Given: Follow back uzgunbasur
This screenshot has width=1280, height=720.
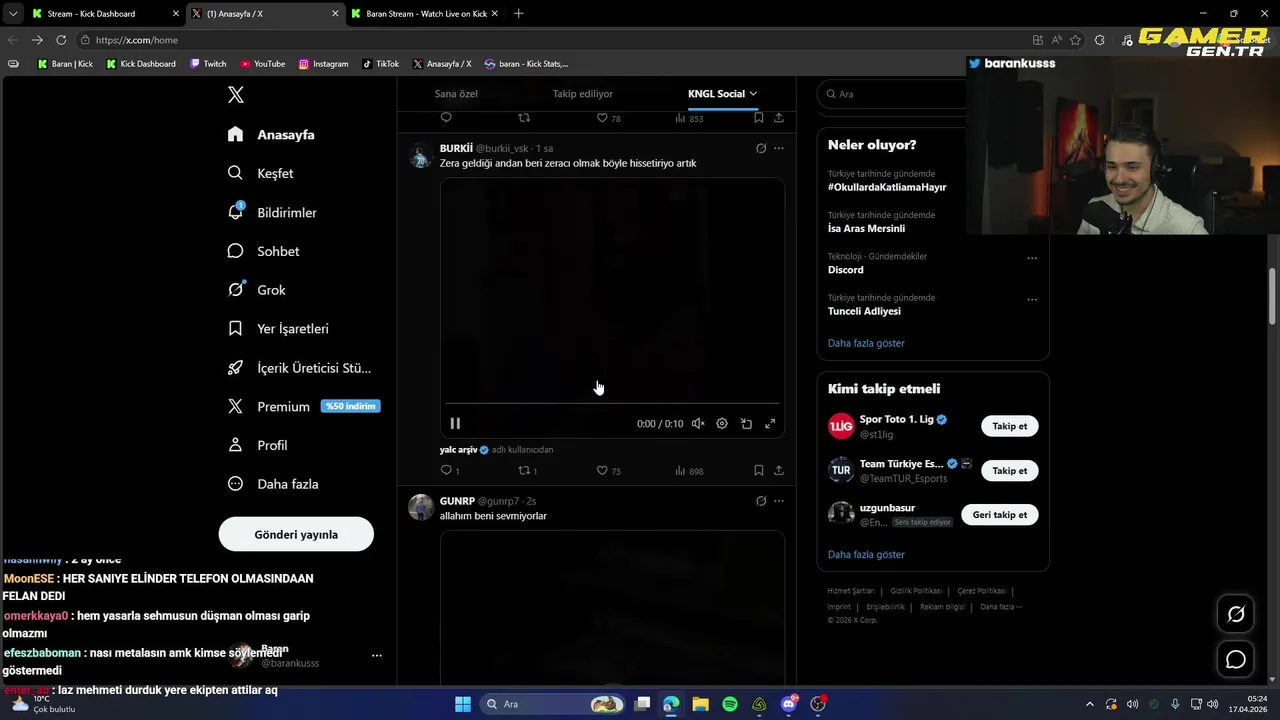Looking at the screenshot, I should tap(1000, 515).
